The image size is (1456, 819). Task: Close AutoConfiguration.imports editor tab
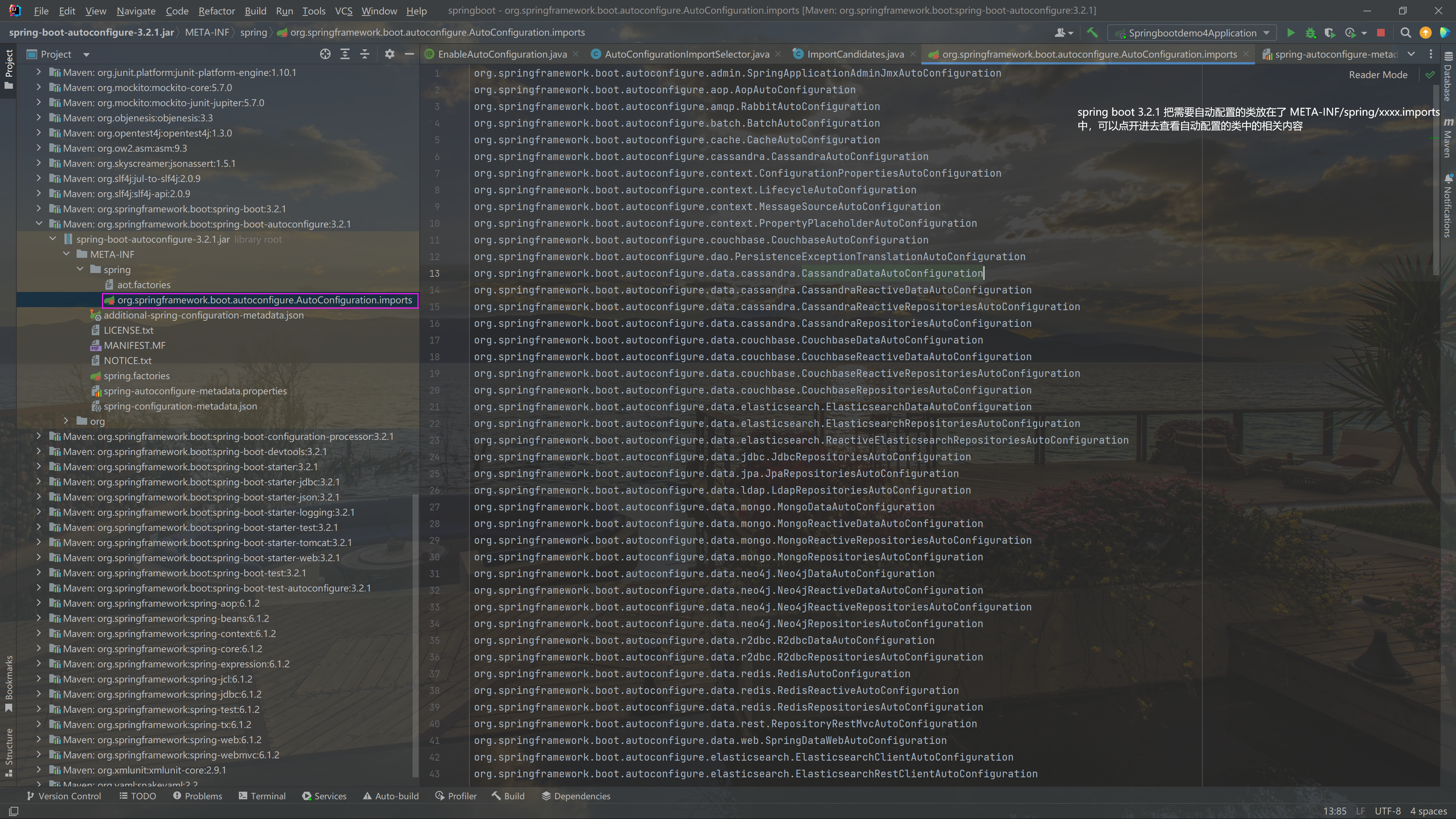click(1246, 54)
